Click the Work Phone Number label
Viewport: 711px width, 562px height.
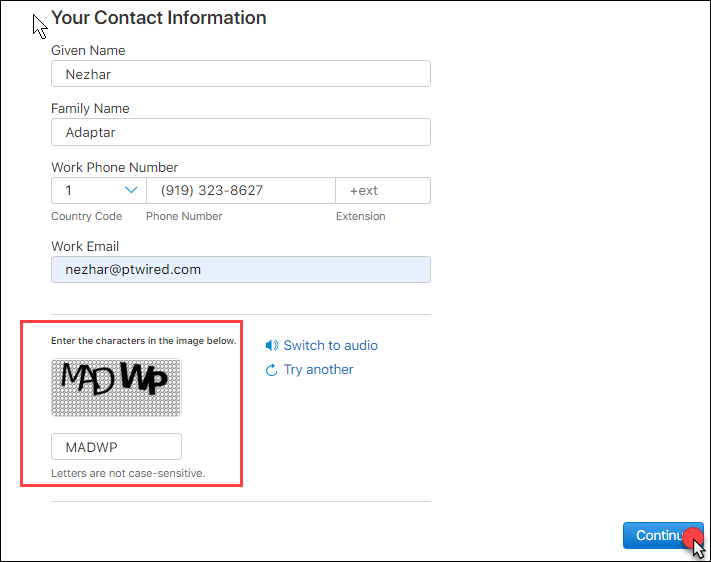pos(114,167)
